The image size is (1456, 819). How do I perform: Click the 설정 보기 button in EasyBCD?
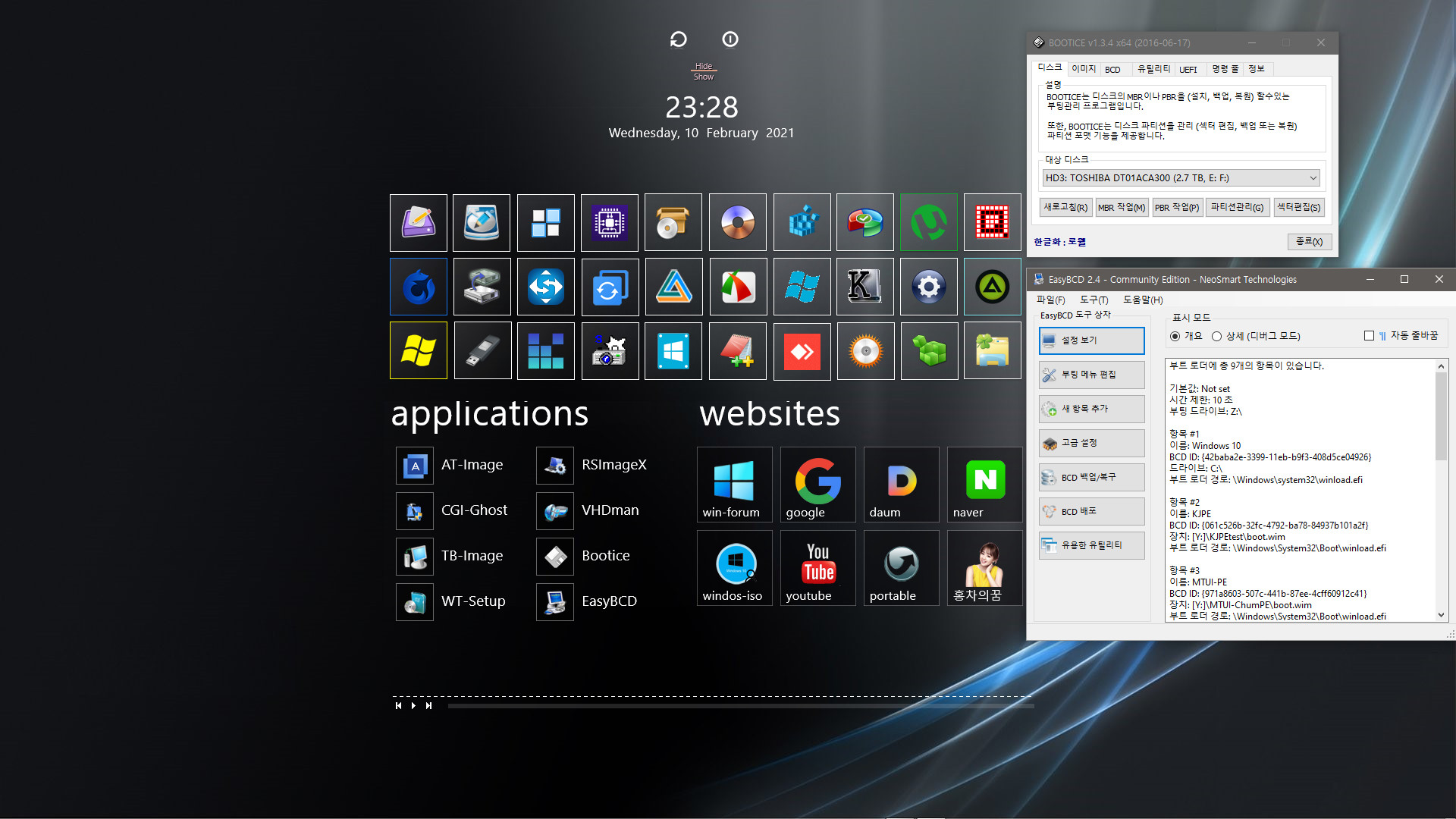point(1091,340)
